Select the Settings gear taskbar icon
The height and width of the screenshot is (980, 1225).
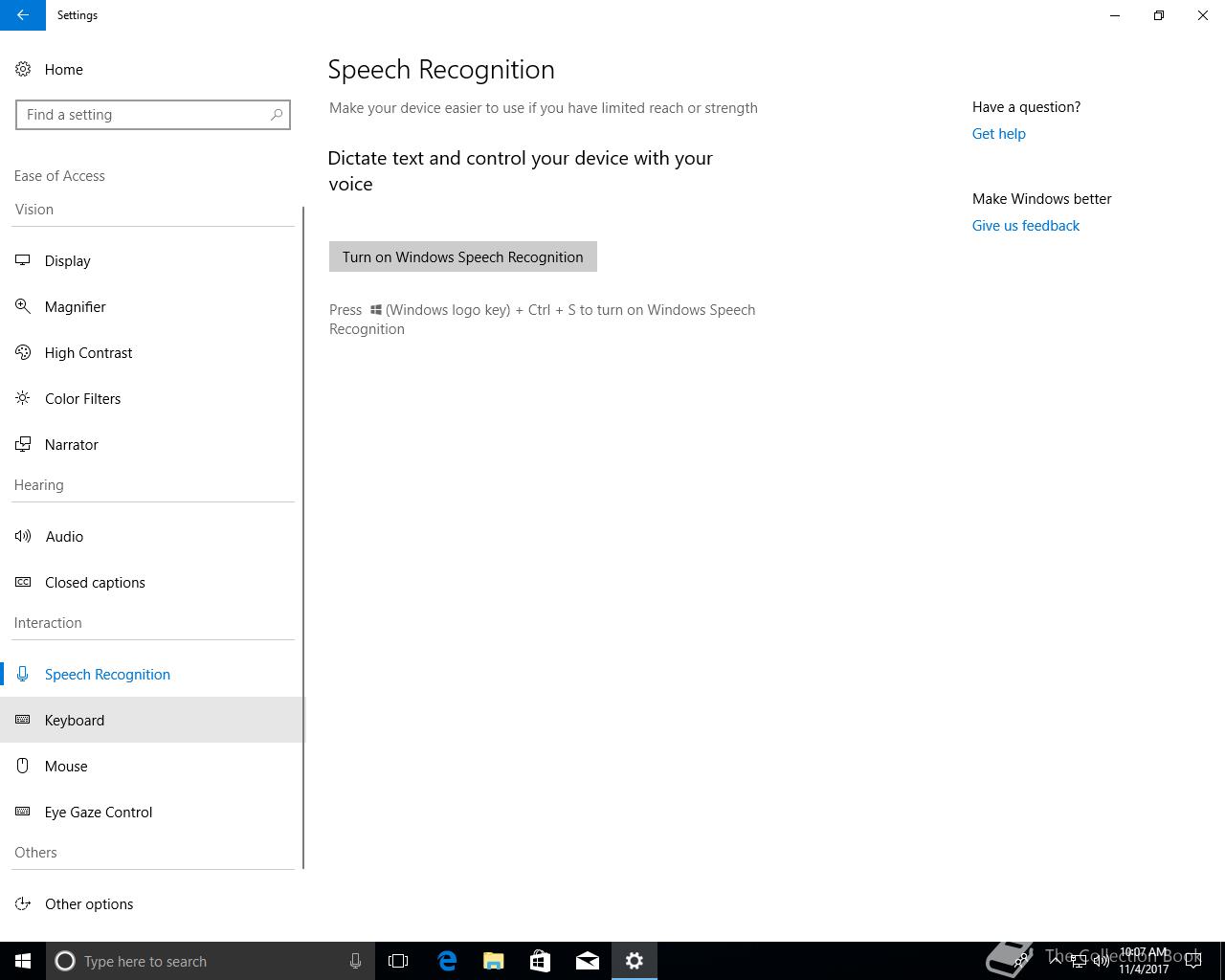[x=634, y=961]
